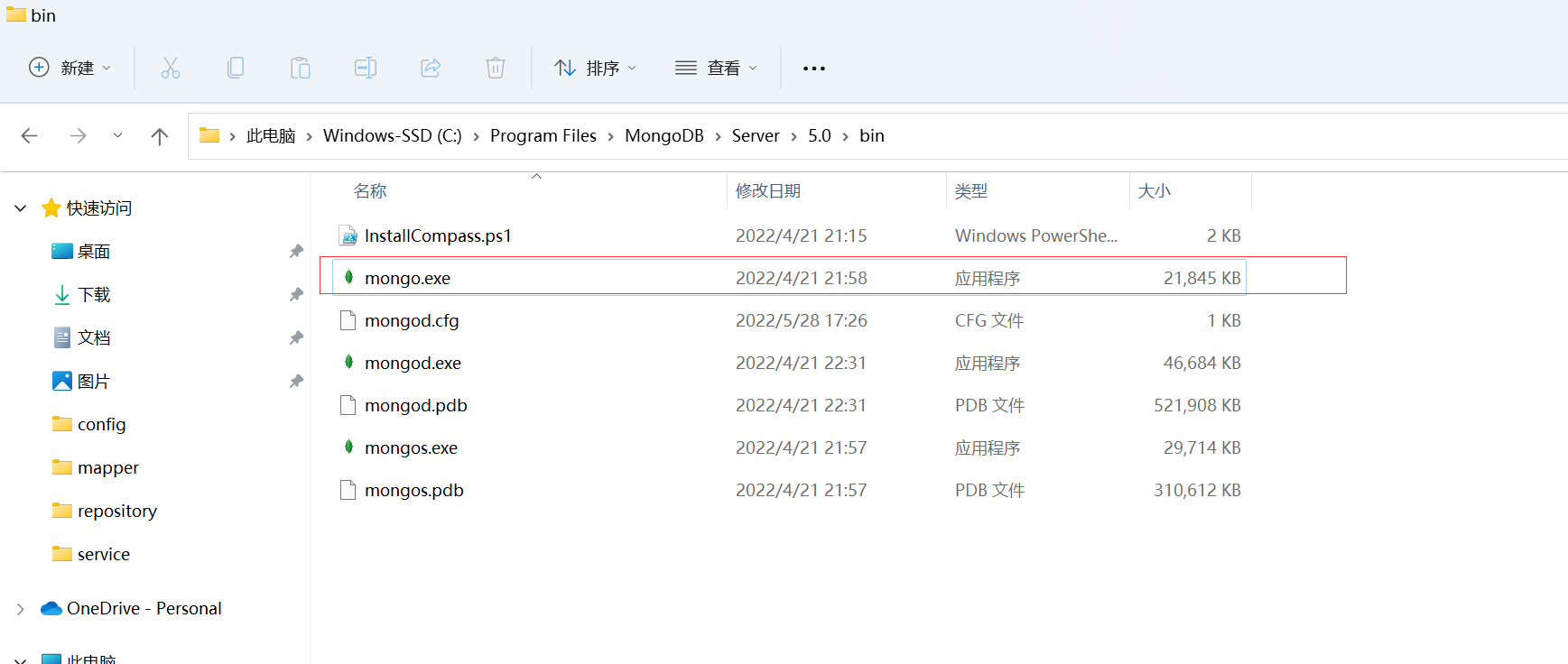Open repository folder in the sidebar
1568x664 pixels.
point(117,511)
